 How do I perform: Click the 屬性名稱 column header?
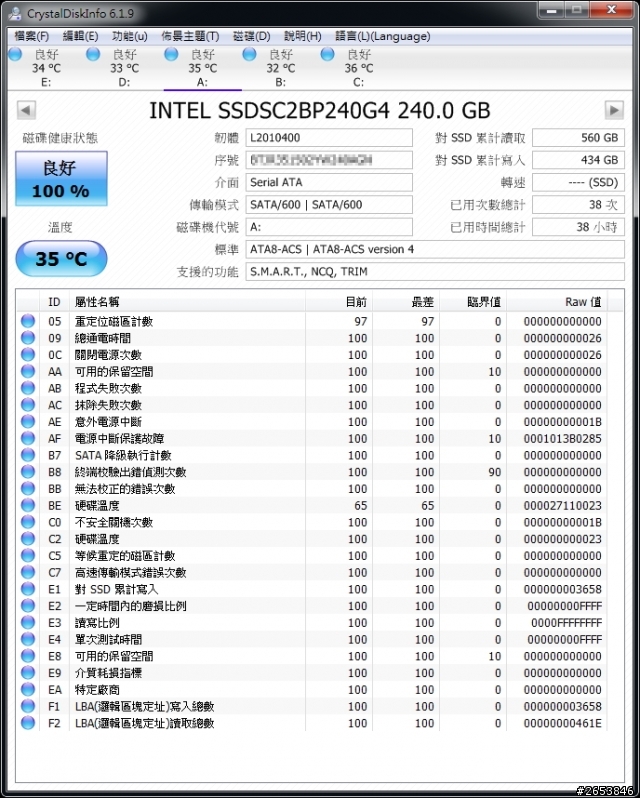[x=188, y=302]
